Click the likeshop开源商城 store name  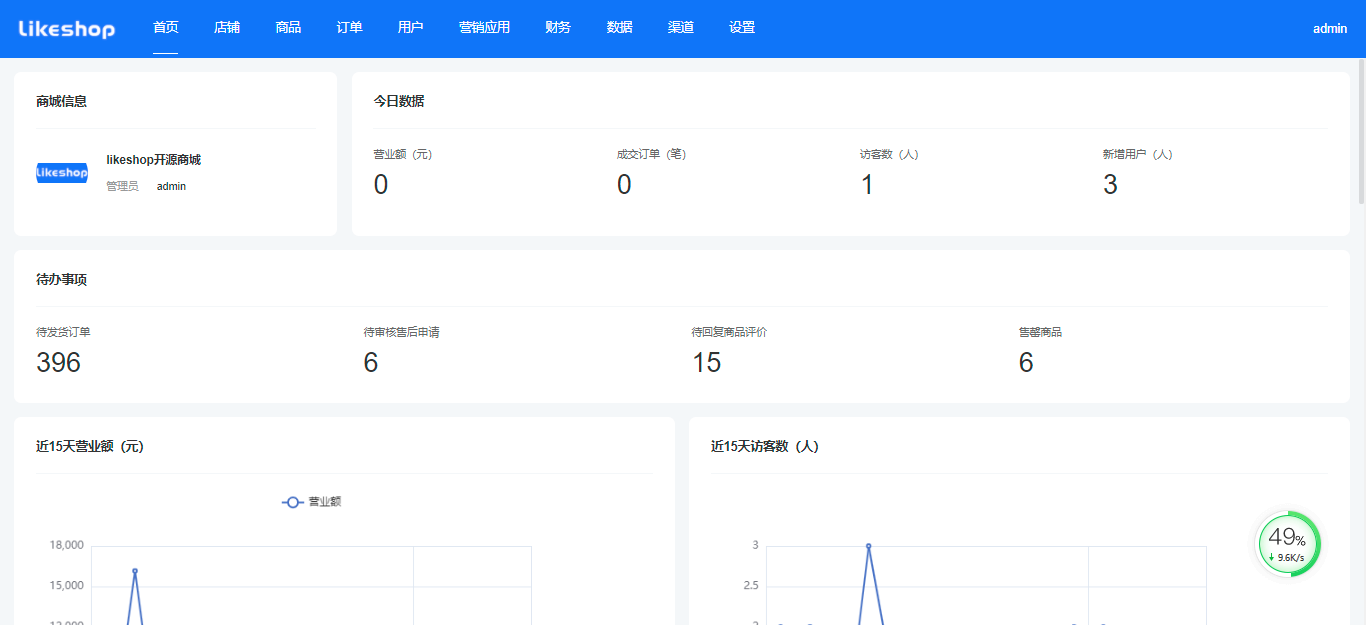point(154,160)
